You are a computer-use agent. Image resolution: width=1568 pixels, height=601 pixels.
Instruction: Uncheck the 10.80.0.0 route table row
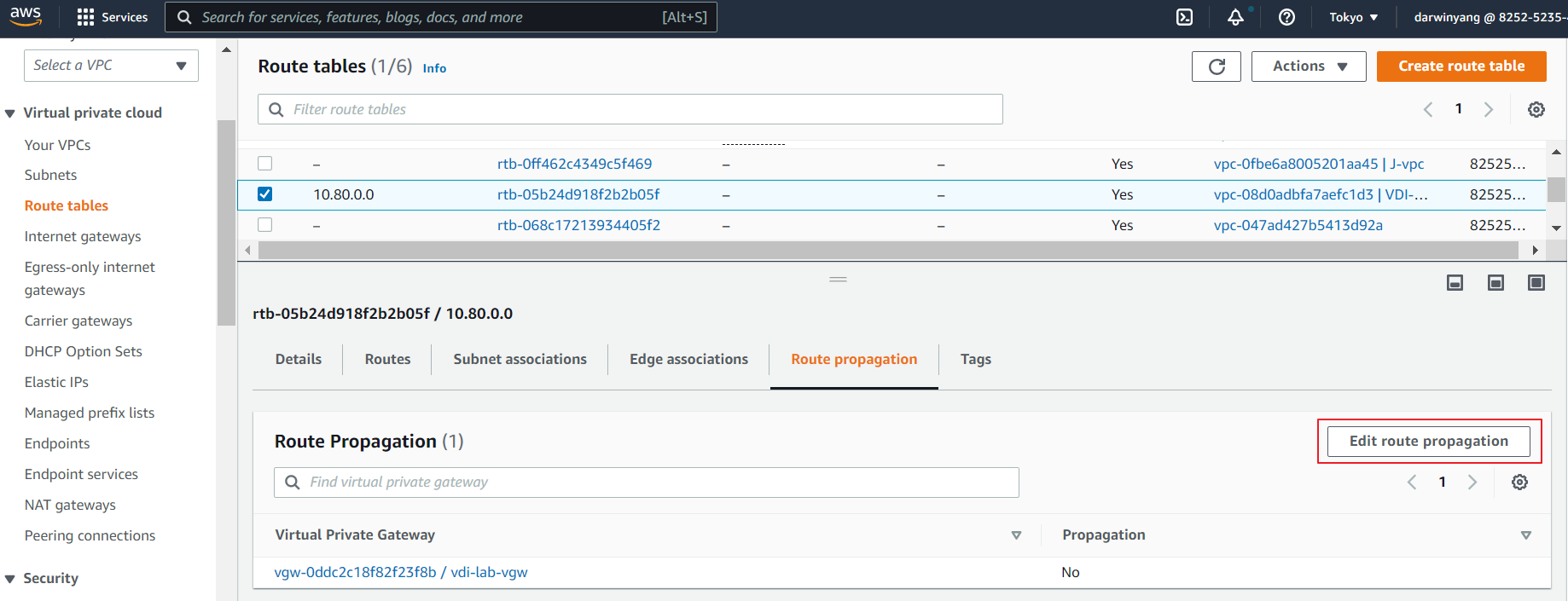[265, 194]
